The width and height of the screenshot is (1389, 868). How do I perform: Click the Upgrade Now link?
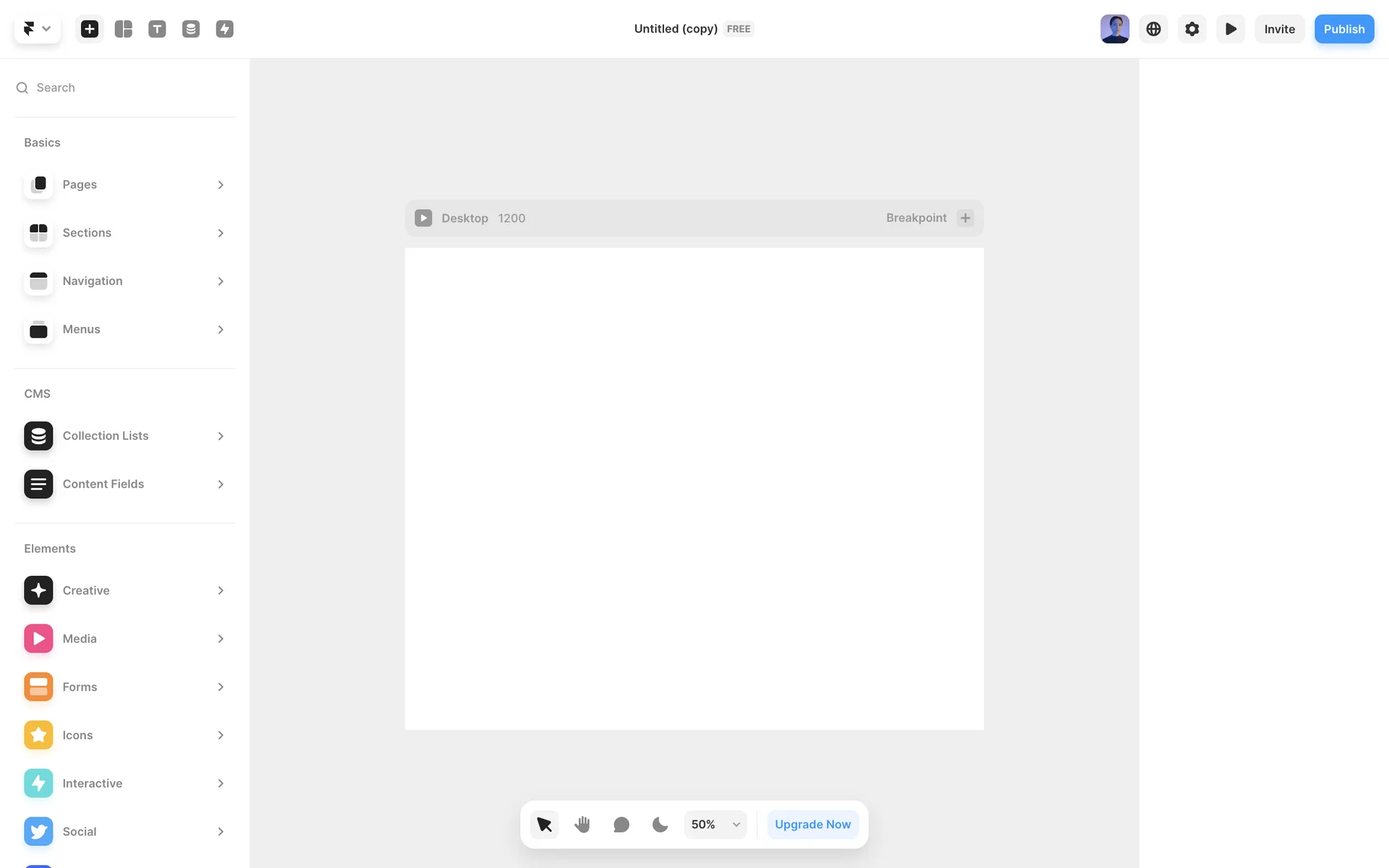(812, 825)
